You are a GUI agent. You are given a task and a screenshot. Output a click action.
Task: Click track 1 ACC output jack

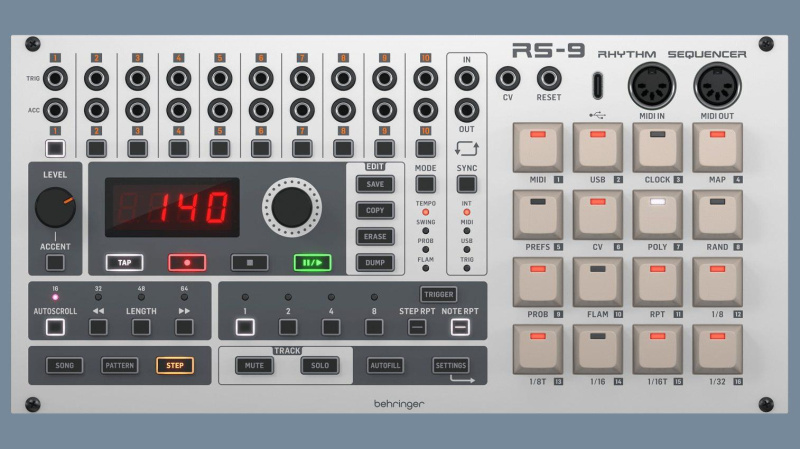(55, 110)
